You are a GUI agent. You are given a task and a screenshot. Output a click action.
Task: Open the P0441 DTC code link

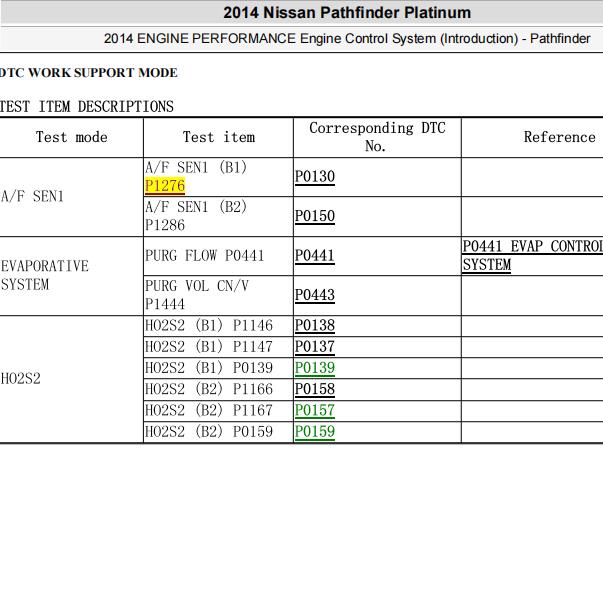coord(315,256)
